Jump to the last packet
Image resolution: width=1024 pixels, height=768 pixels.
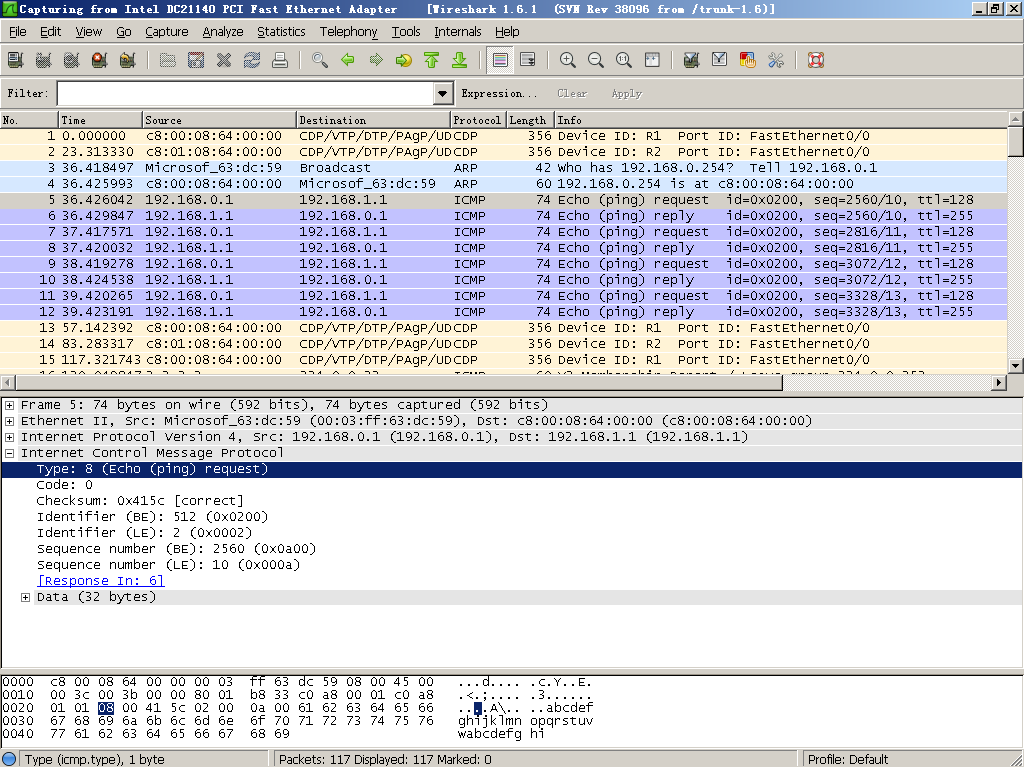460,61
